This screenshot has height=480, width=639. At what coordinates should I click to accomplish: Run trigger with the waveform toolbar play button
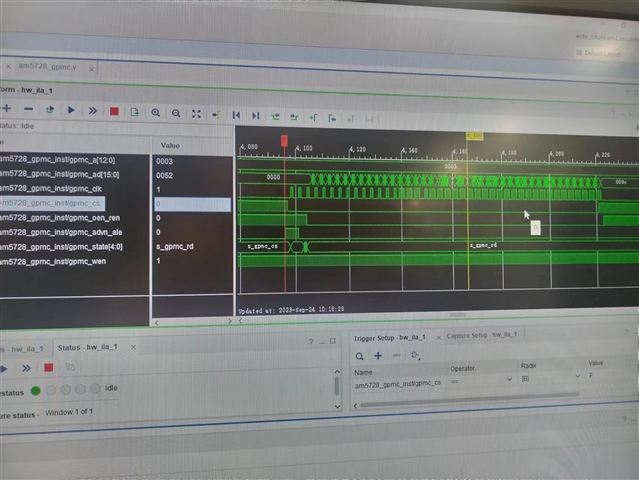pos(71,110)
